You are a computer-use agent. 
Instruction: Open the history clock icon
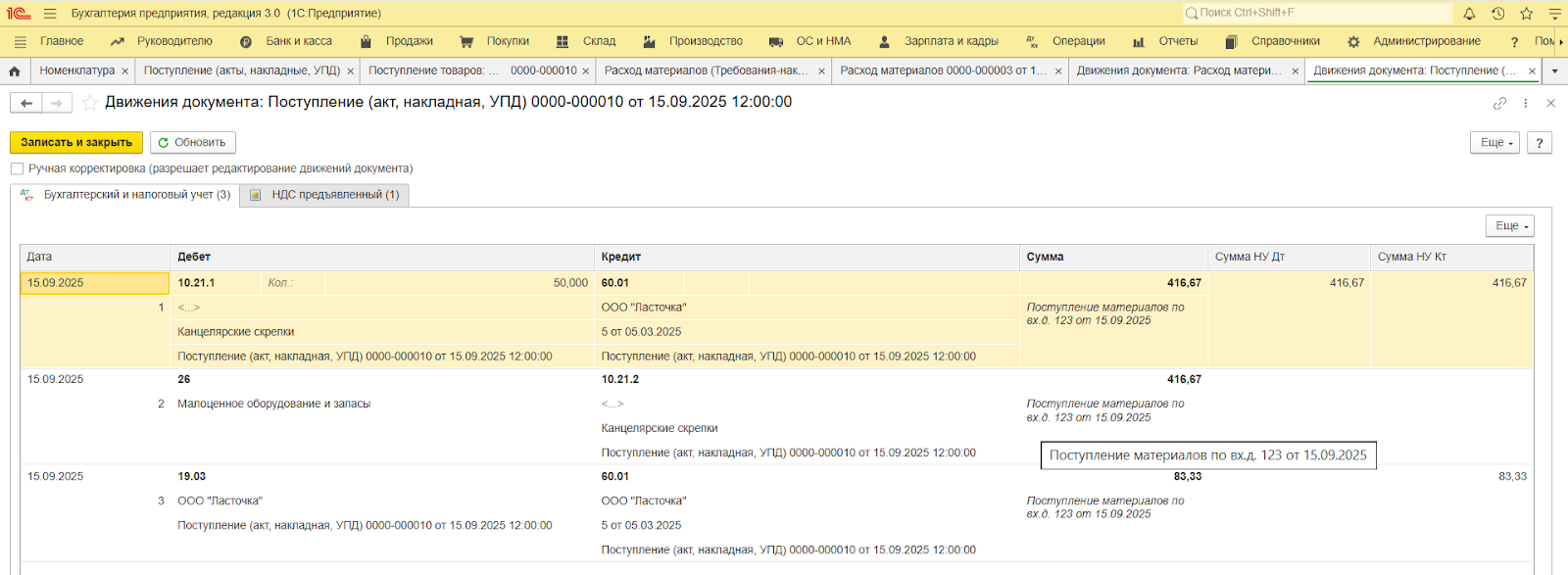point(1497,14)
